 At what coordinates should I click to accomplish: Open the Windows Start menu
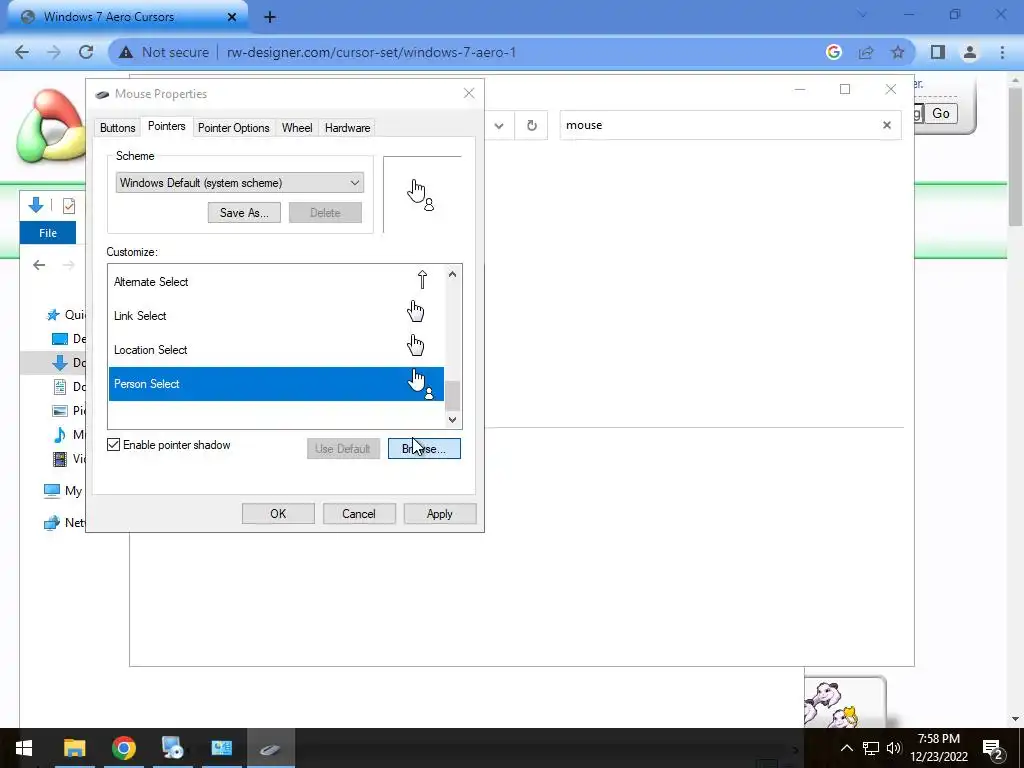click(24, 748)
